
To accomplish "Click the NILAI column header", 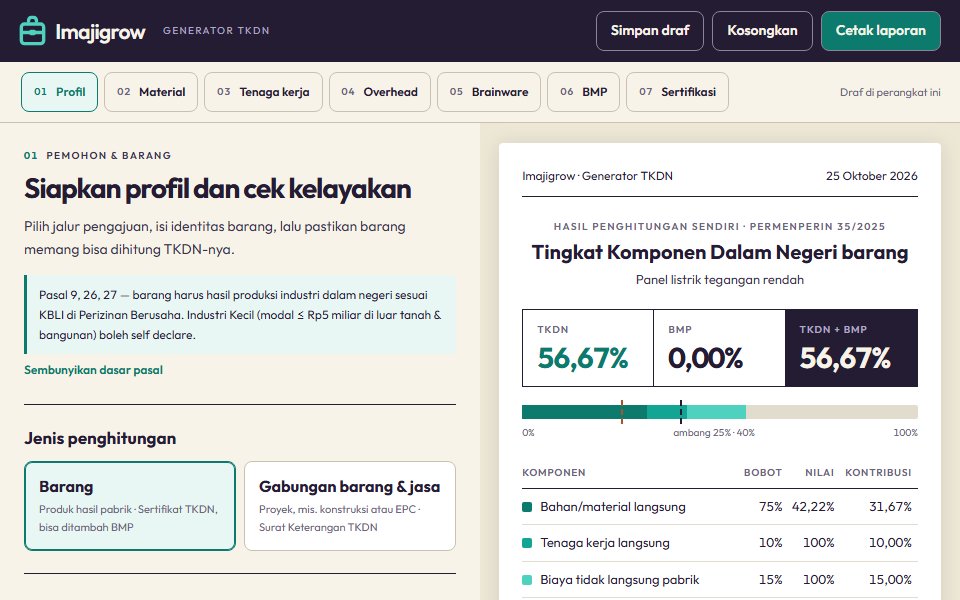I will (820, 473).
